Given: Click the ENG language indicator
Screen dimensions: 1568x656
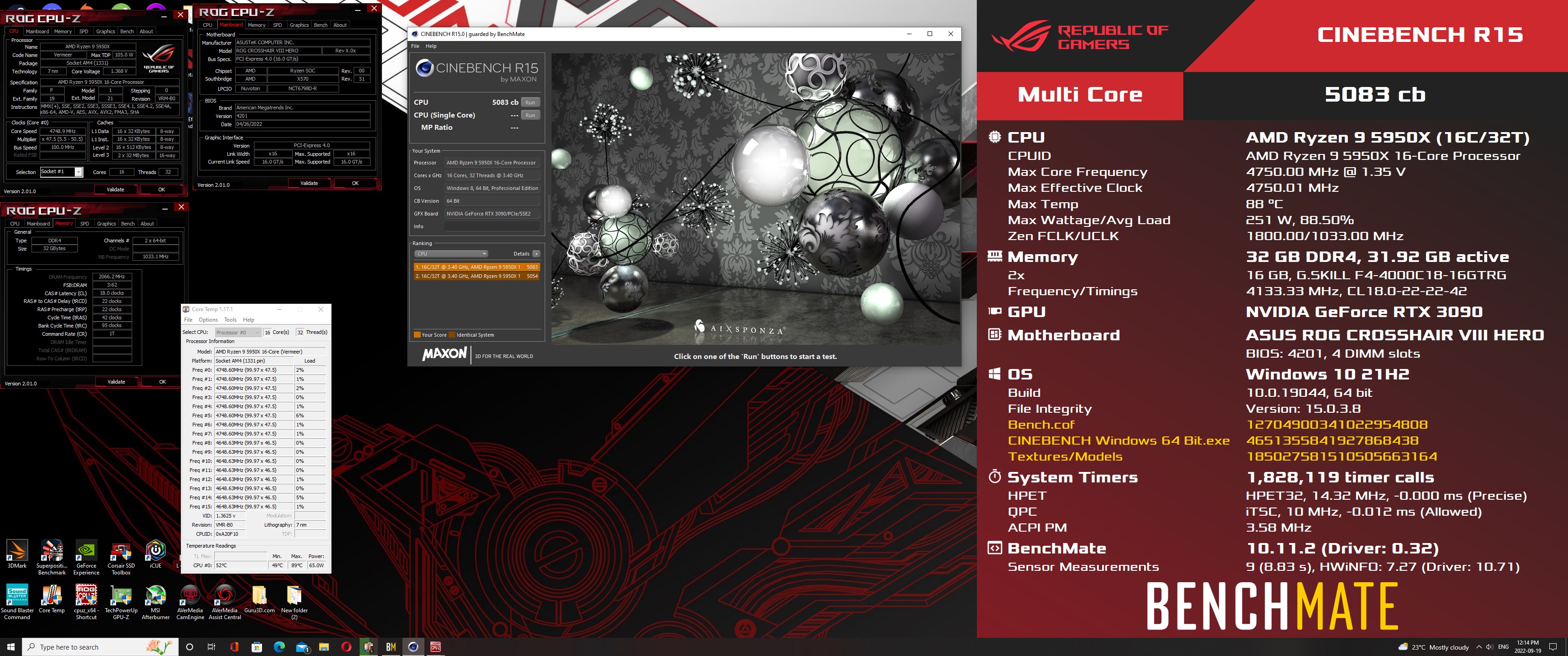Looking at the screenshot, I should click(1503, 647).
